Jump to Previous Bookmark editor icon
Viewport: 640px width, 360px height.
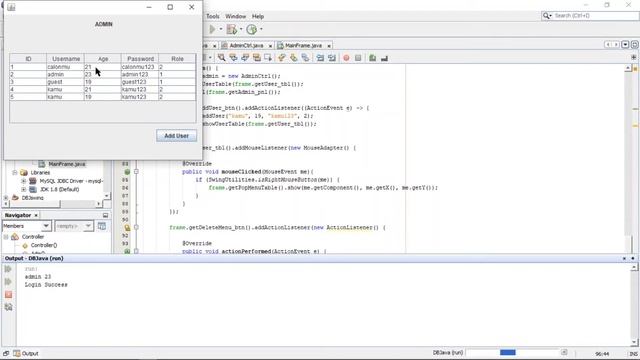click(x=282, y=58)
